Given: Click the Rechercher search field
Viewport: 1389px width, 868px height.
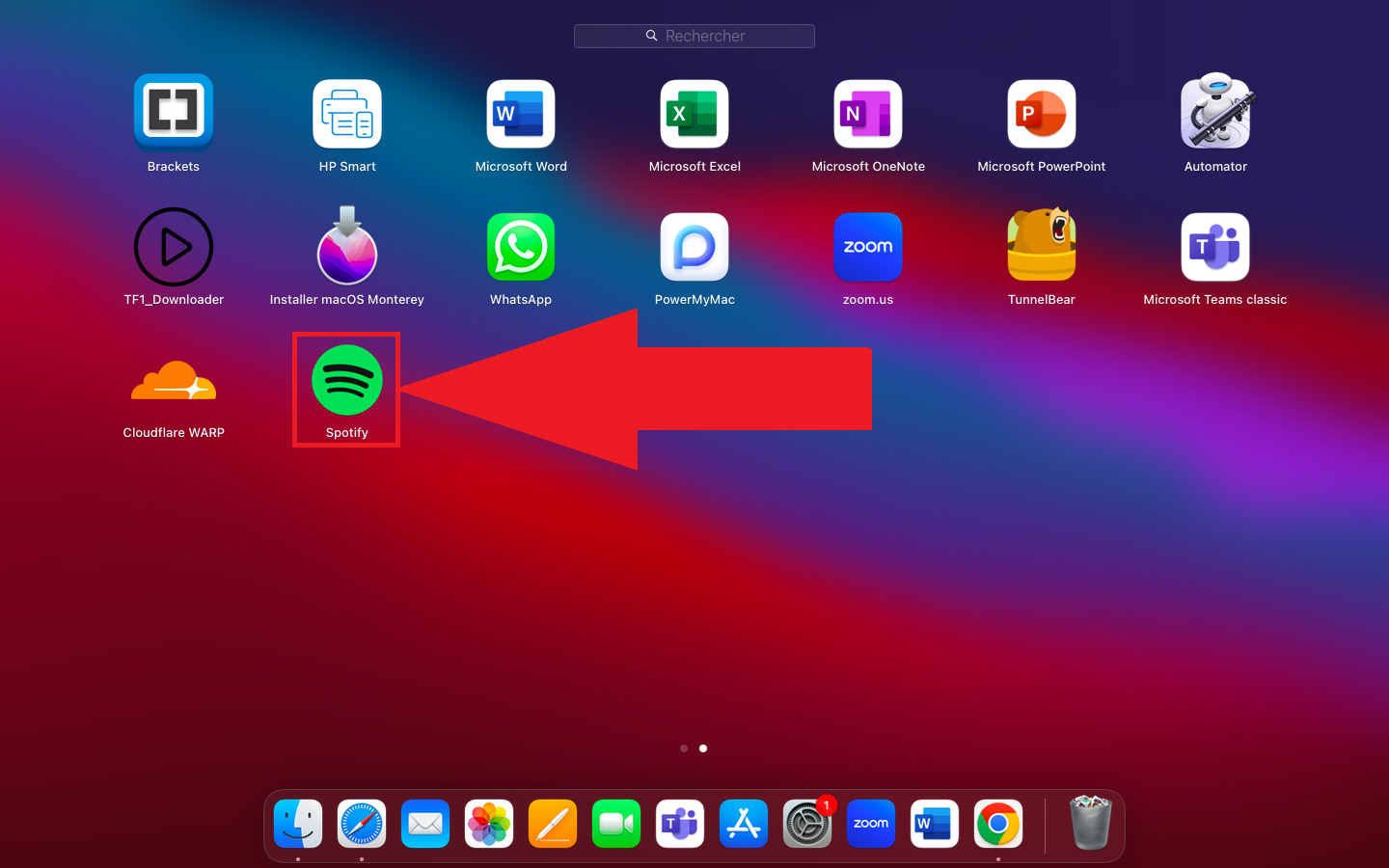Looking at the screenshot, I should (x=694, y=36).
